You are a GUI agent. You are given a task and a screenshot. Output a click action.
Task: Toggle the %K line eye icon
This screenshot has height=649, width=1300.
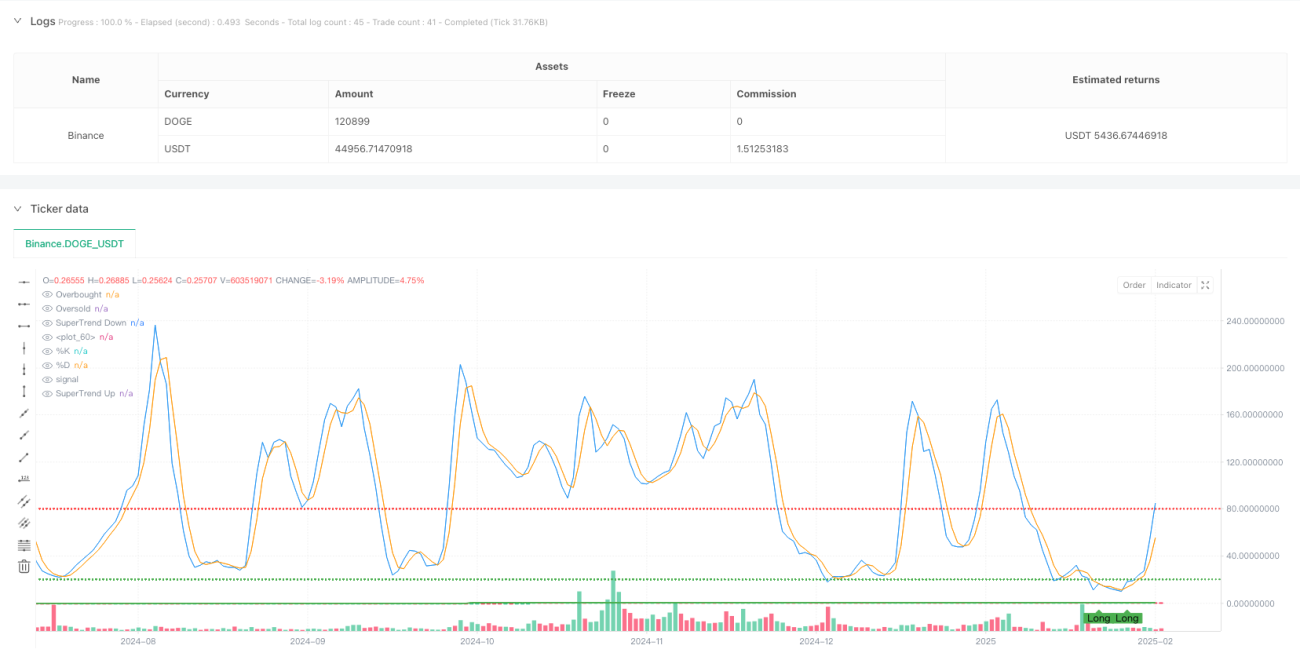coord(48,351)
